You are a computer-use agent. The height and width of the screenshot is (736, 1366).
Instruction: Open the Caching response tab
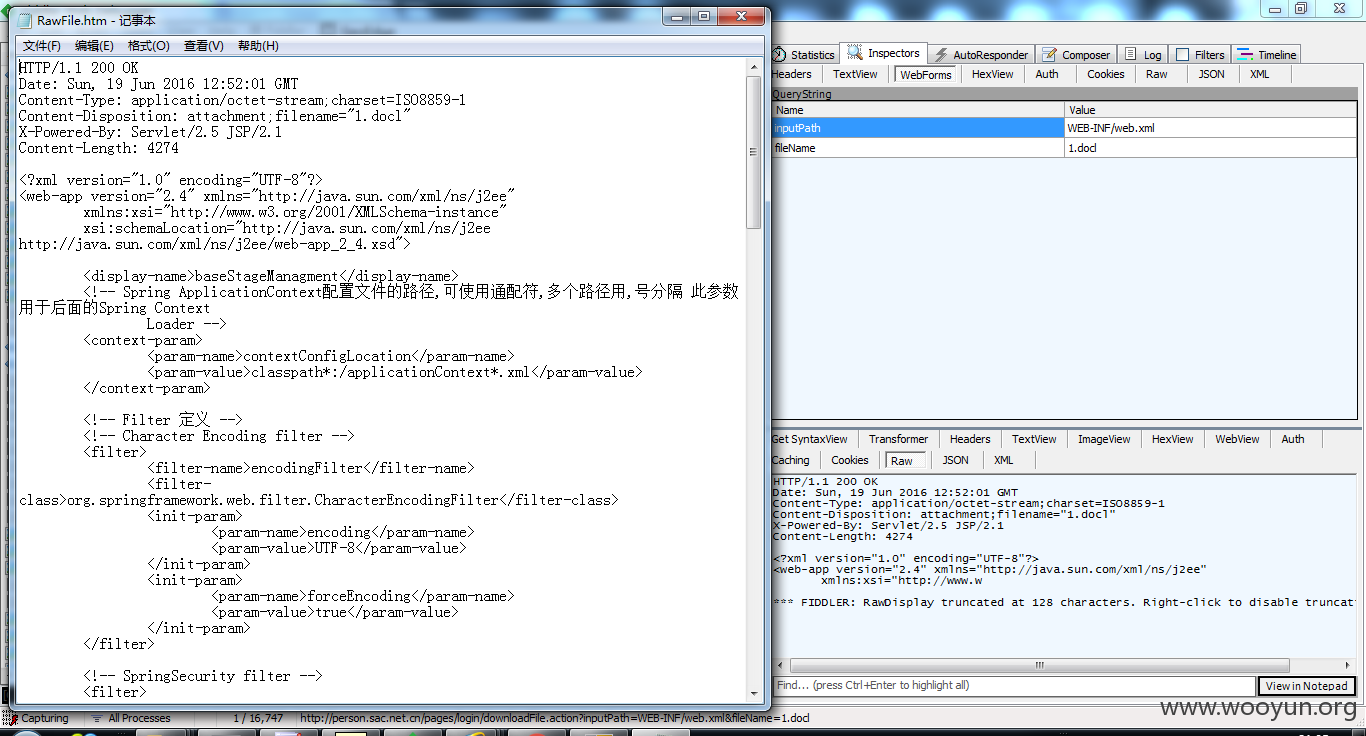tap(790, 460)
